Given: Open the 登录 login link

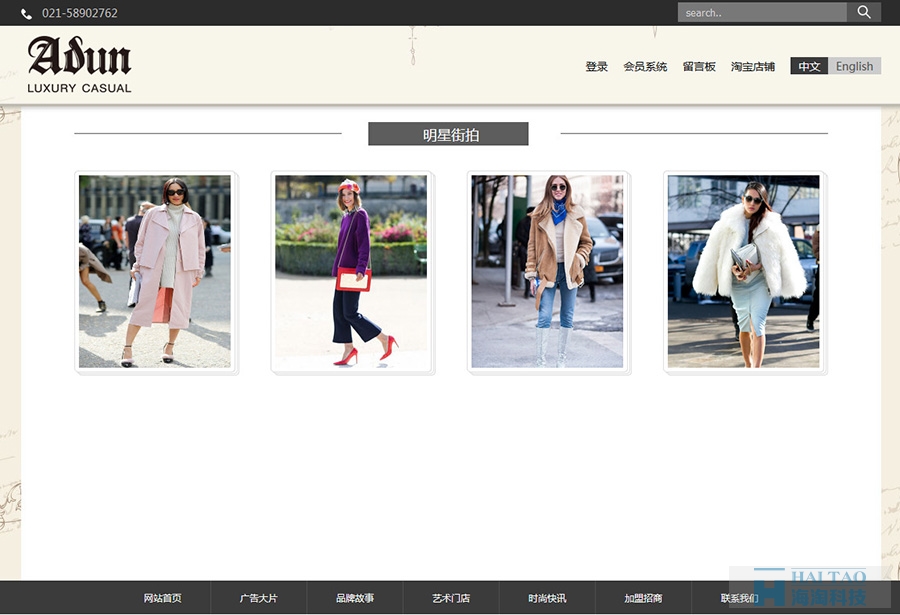Looking at the screenshot, I should 597,67.
